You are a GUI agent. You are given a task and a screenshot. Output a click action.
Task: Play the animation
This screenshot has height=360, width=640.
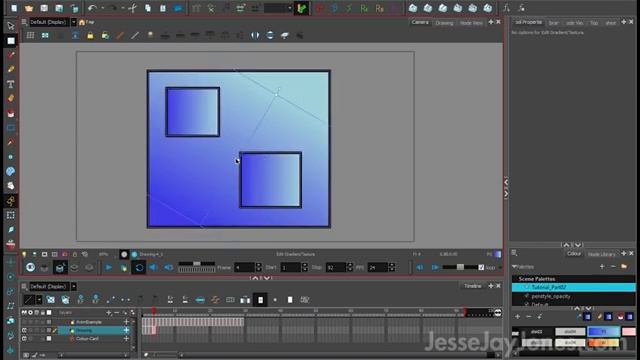[x=109, y=267]
